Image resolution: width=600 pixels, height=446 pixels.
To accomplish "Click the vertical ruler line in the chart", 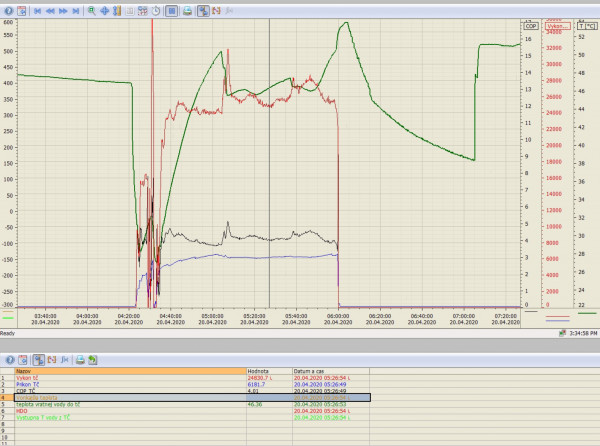I will pyautogui.click(x=269, y=163).
